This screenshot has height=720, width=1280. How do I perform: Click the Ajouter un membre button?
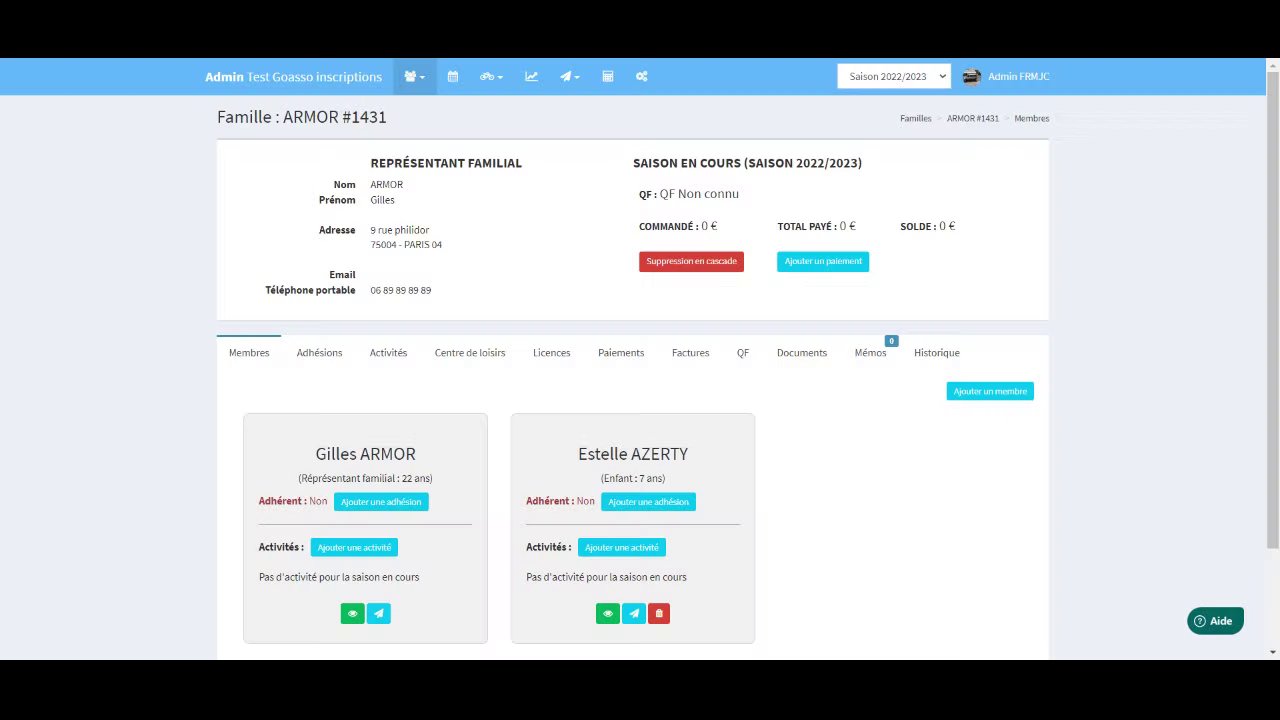[x=990, y=391]
